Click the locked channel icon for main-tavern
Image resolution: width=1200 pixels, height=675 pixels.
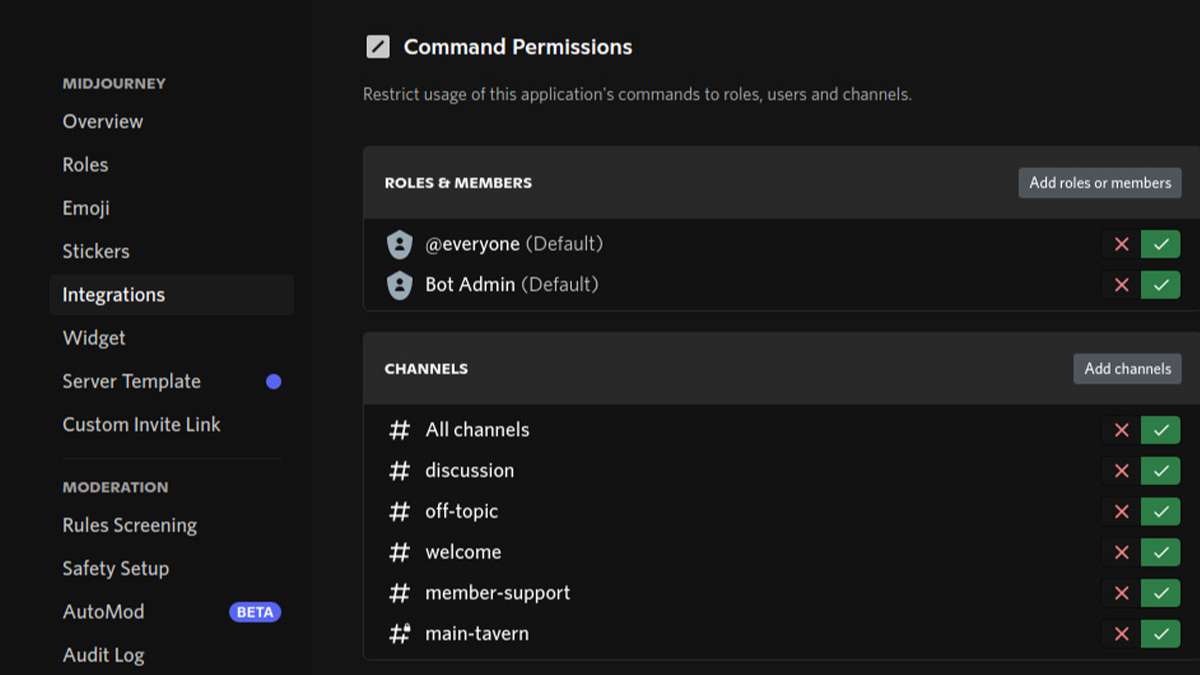(x=400, y=634)
